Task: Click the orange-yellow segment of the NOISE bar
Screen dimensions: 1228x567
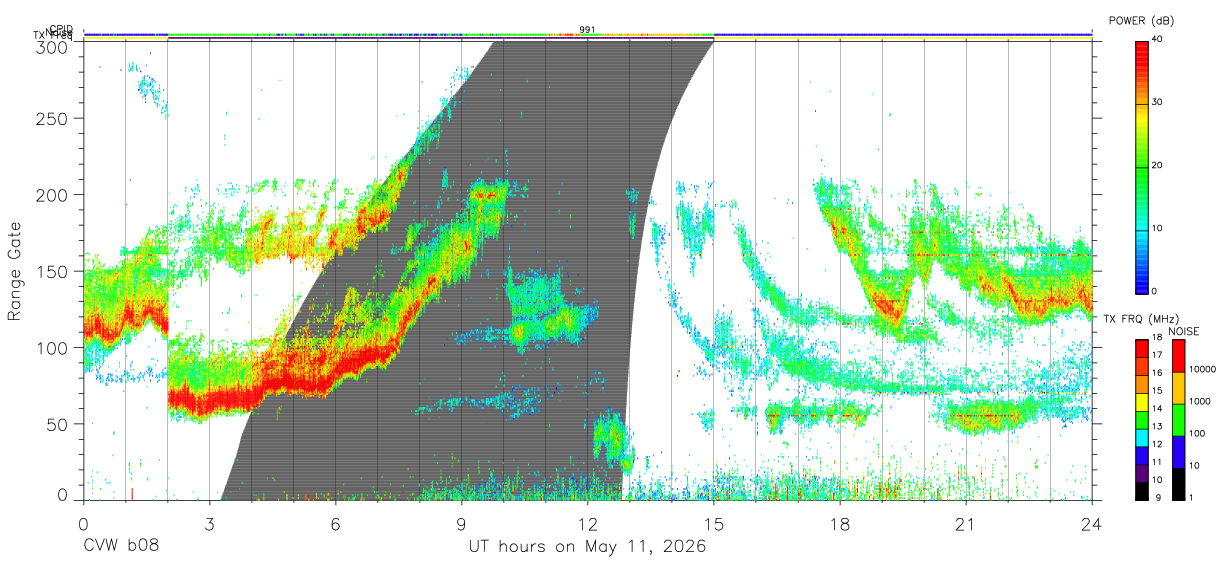Action: point(1177,386)
